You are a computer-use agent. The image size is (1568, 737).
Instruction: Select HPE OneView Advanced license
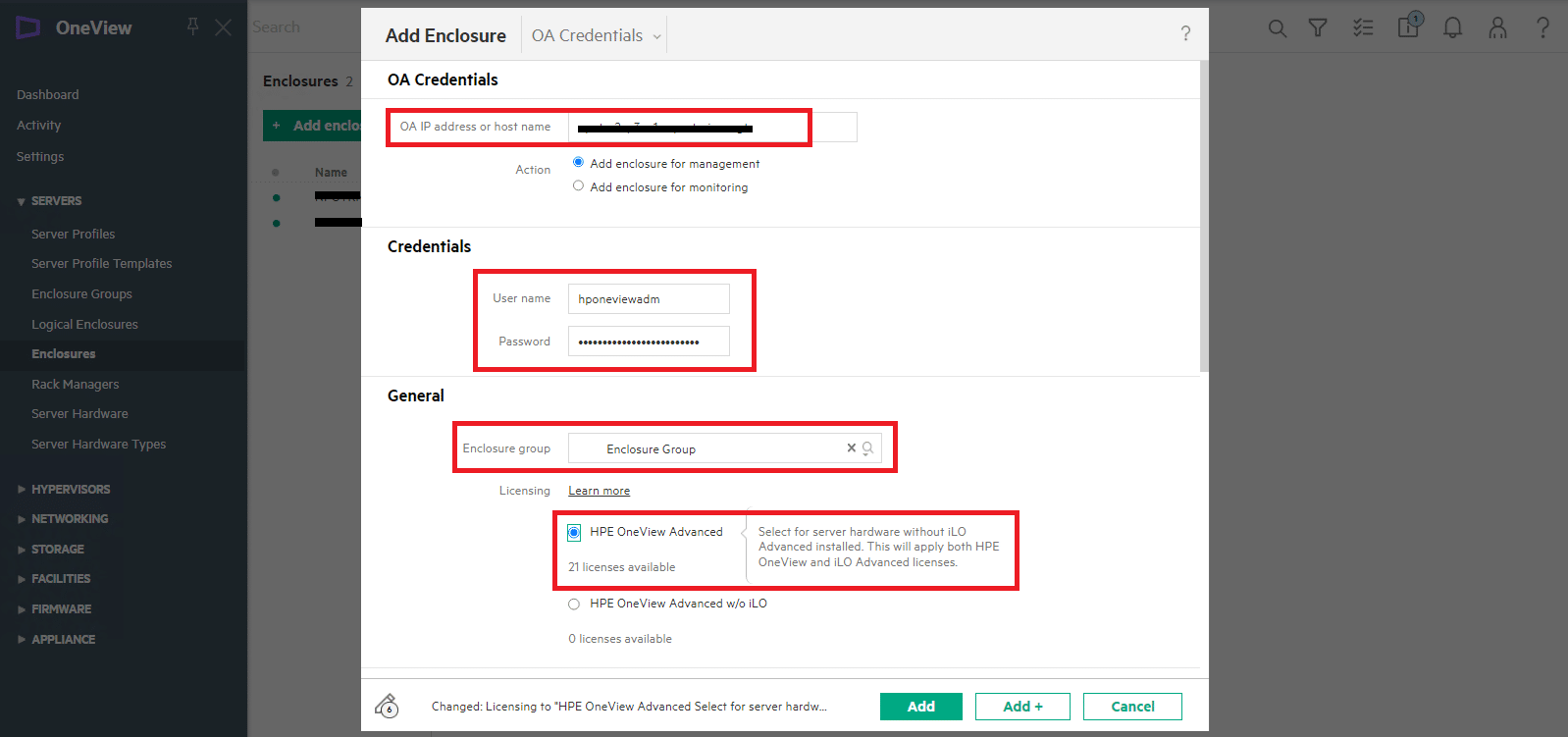click(574, 532)
